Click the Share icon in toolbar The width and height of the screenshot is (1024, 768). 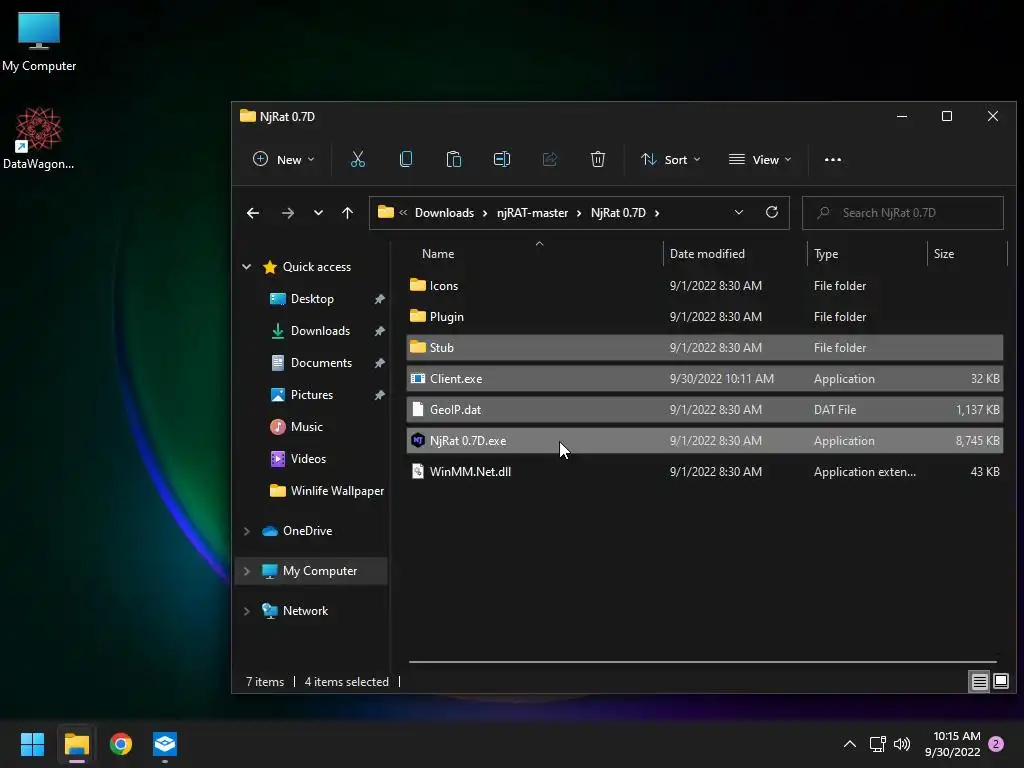(550, 159)
